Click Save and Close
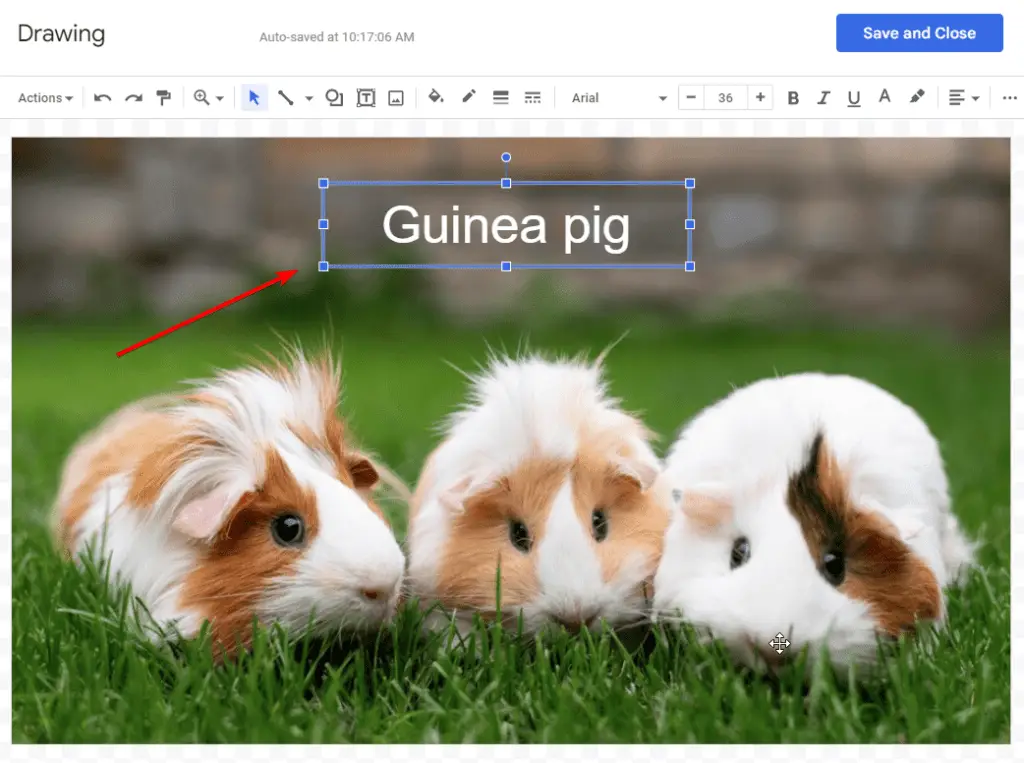This screenshot has width=1024, height=763. [x=919, y=33]
